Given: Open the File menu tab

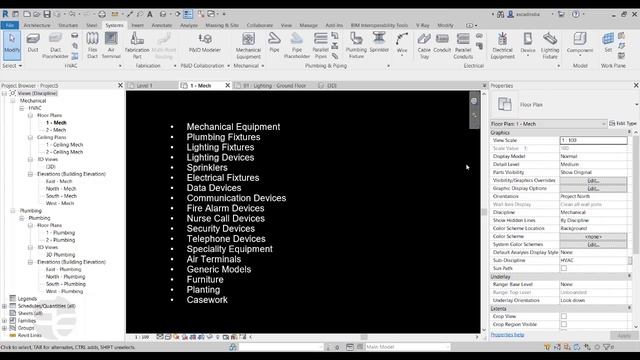Looking at the screenshot, I should (10, 25).
